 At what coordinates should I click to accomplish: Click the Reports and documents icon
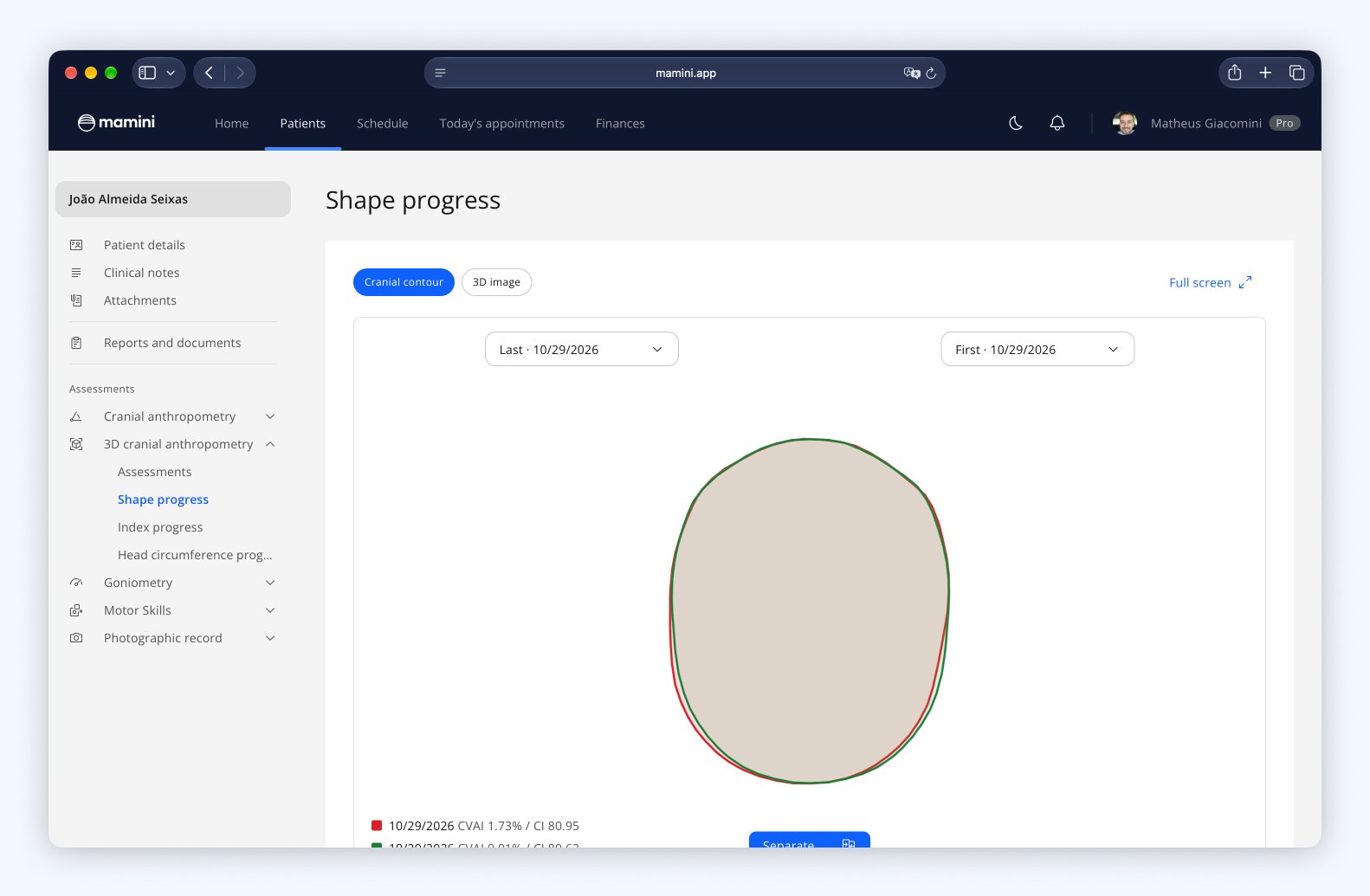point(76,343)
